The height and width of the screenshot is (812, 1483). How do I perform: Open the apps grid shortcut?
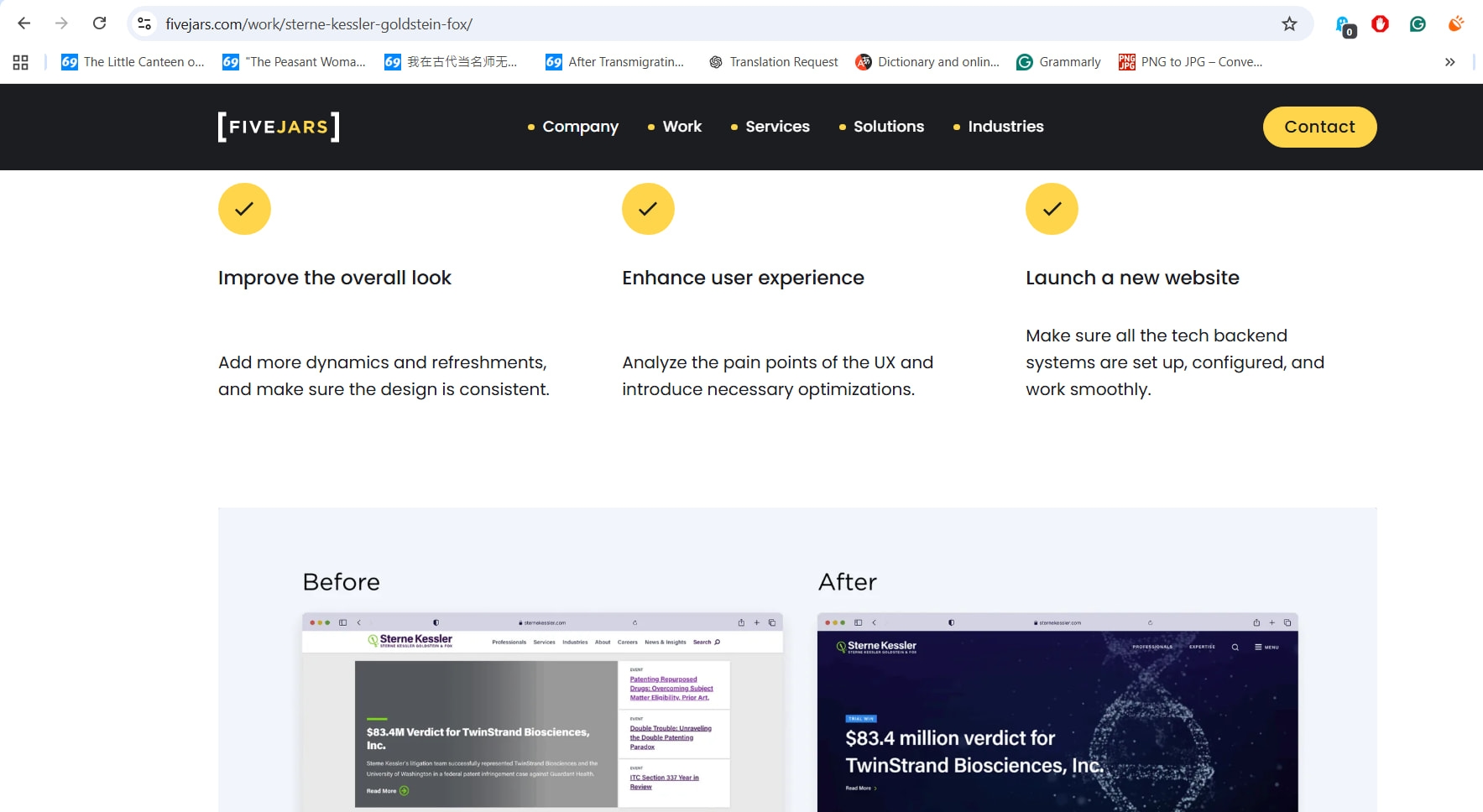[x=20, y=62]
